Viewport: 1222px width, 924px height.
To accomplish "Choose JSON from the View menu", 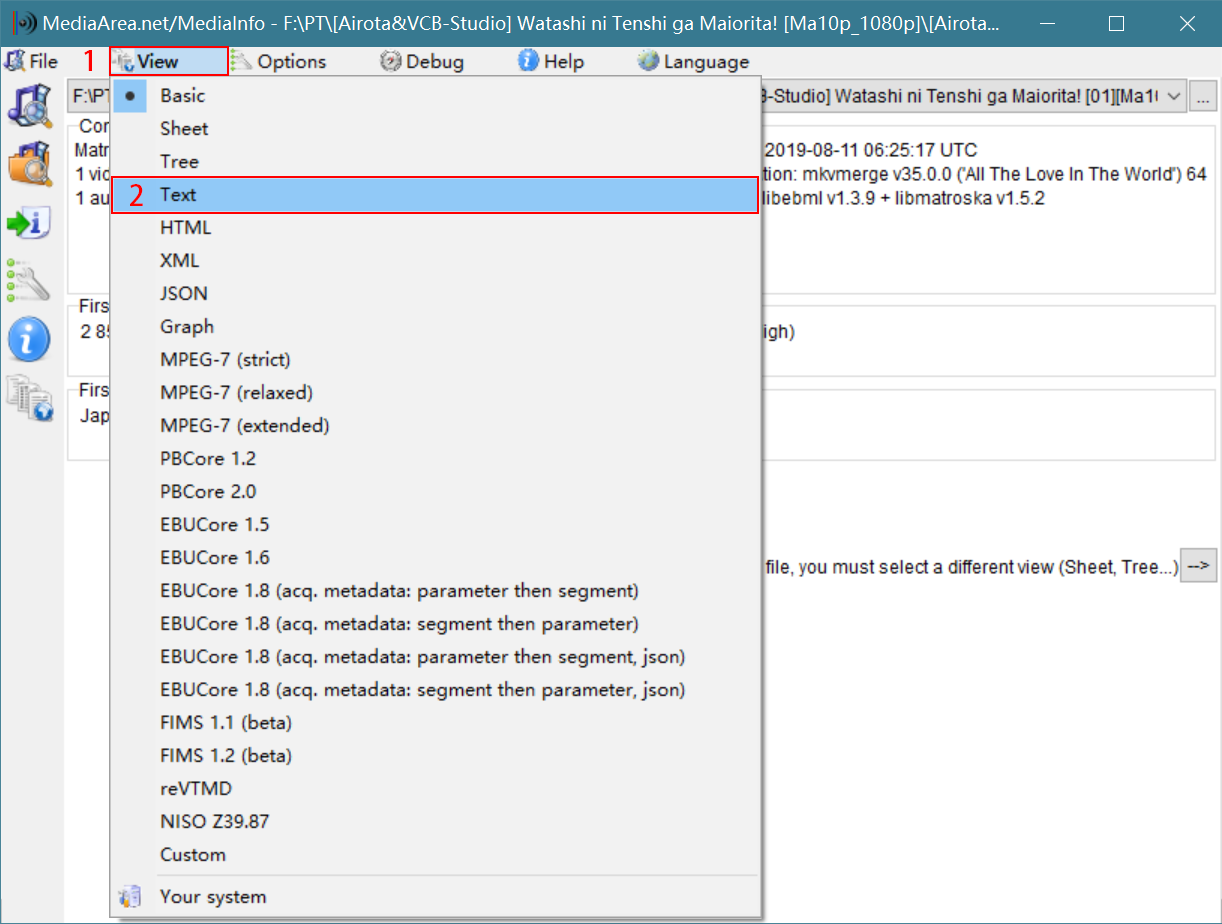I will [x=184, y=294].
